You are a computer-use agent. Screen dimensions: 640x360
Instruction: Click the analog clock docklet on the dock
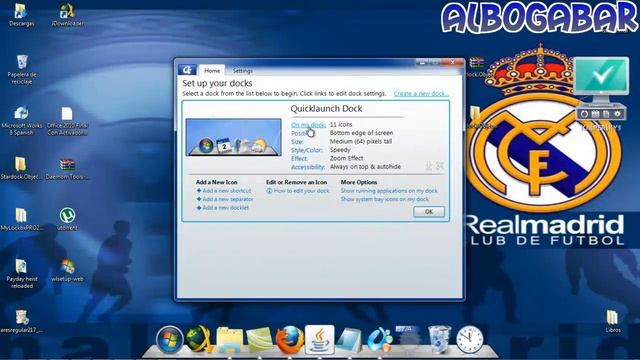469,340
